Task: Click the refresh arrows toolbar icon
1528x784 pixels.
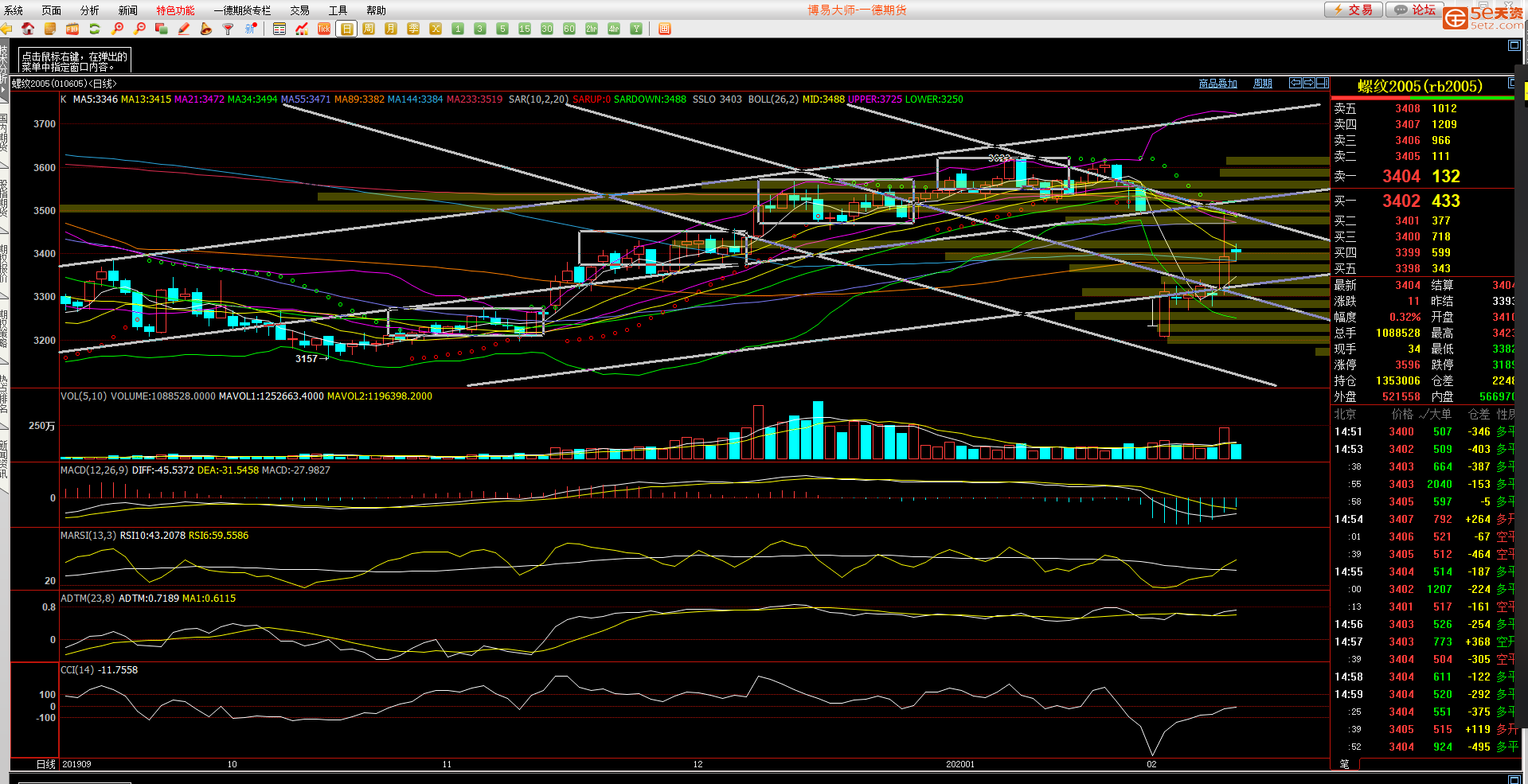Action: tap(95, 29)
